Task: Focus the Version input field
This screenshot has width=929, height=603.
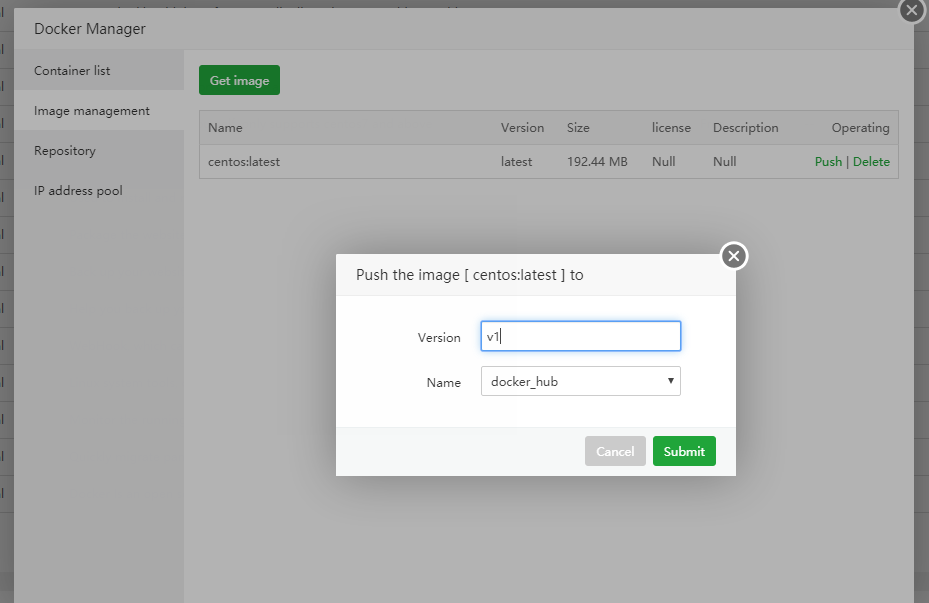Action: click(x=580, y=337)
